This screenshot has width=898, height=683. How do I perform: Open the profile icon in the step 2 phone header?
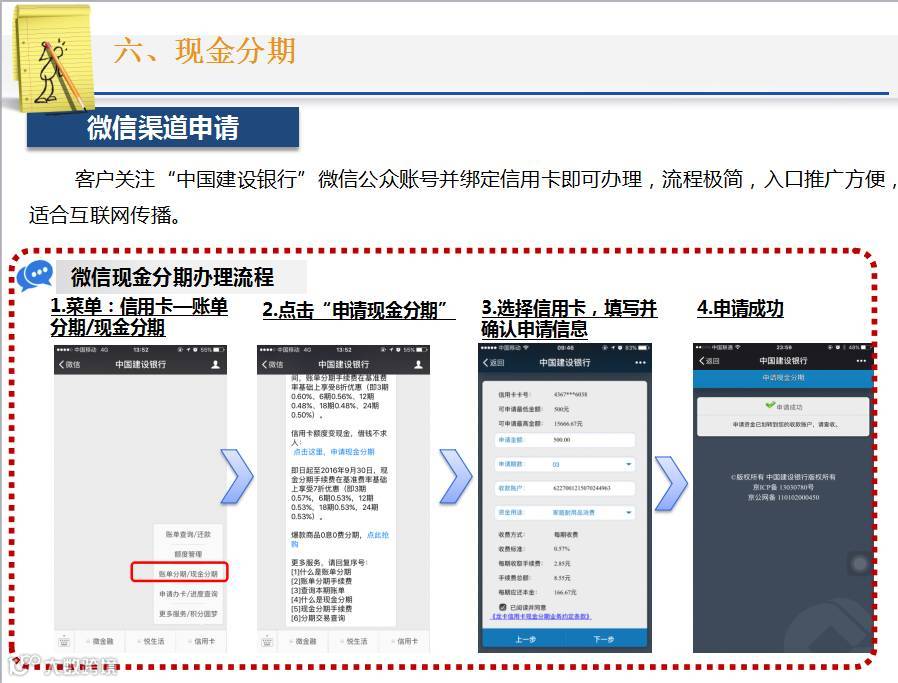[x=418, y=364]
